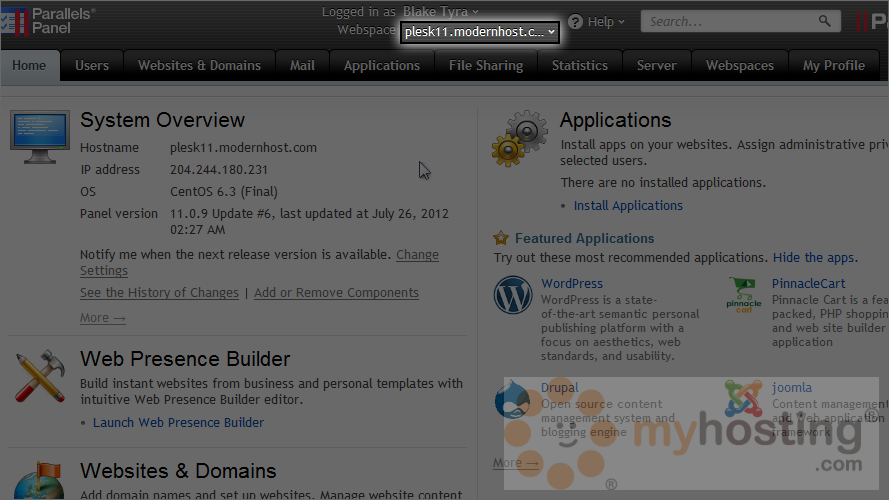Image resolution: width=889 pixels, height=500 pixels.
Task: Click hostname value plesk11.modernhost.com
Action: (x=243, y=147)
